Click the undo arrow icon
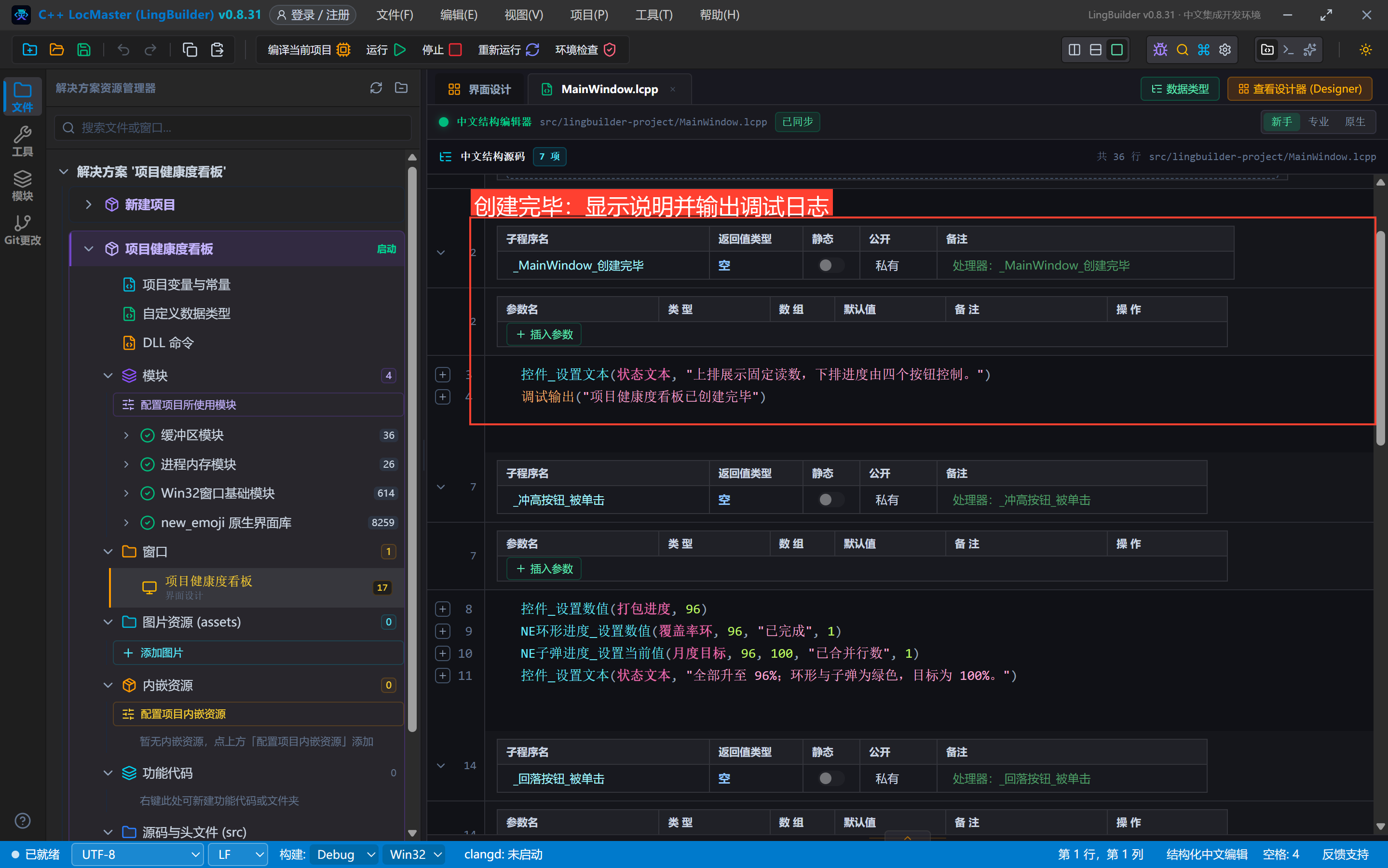The image size is (1388, 868). (x=123, y=50)
